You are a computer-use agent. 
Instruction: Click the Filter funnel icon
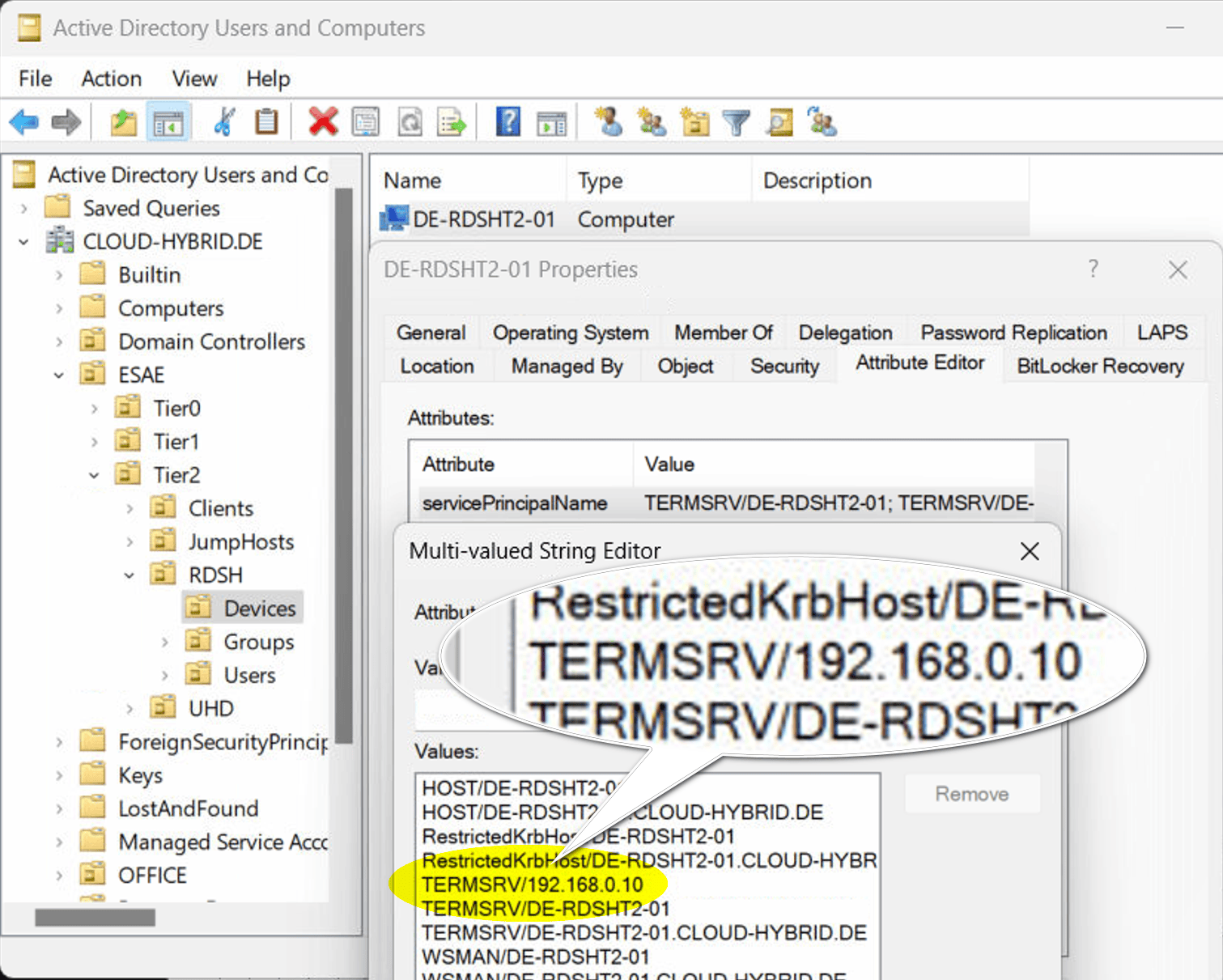point(737,122)
